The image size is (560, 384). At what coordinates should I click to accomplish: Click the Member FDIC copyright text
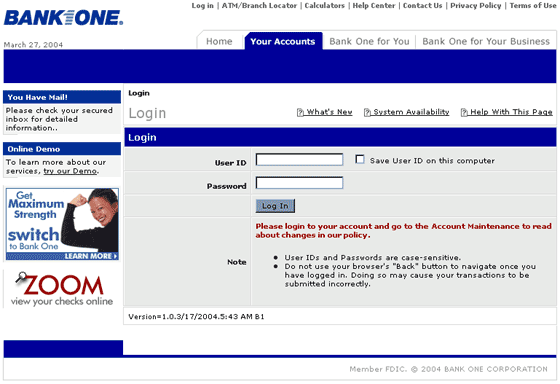click(448, 369)
